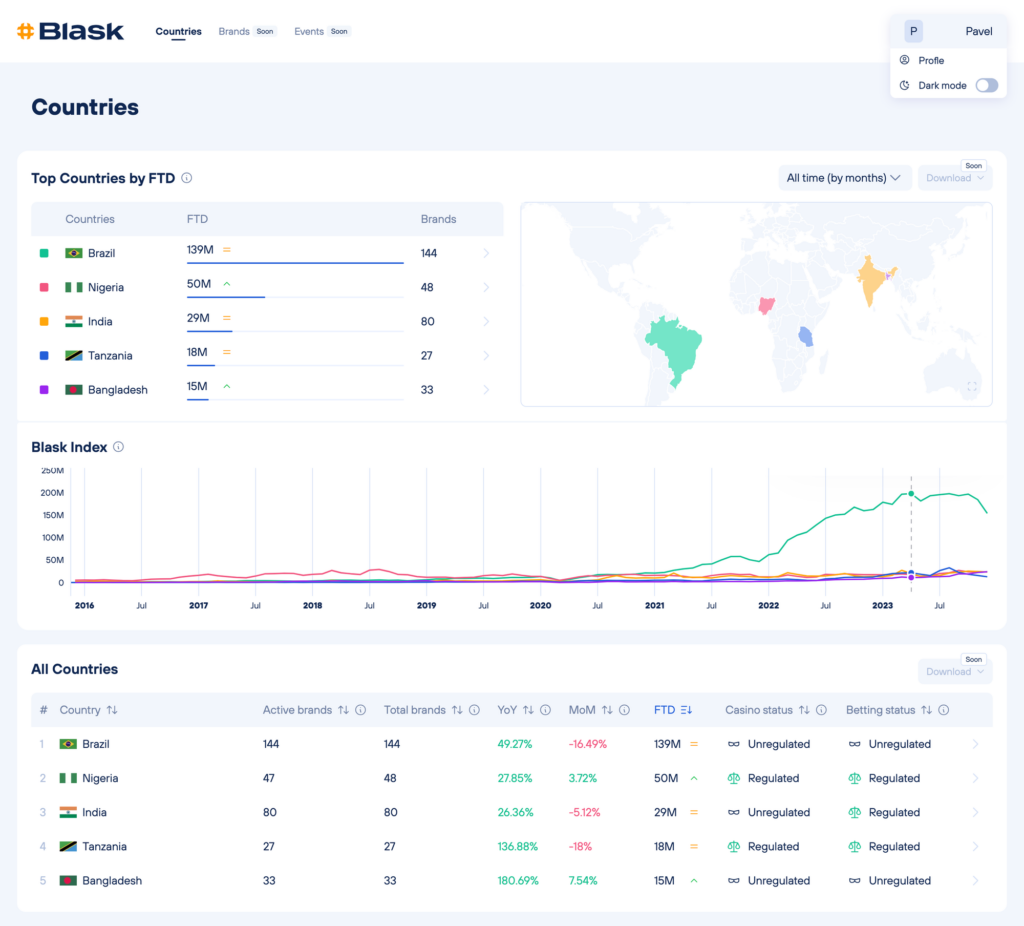
Task: Click the Blask logo
Action: pos(70,31)
